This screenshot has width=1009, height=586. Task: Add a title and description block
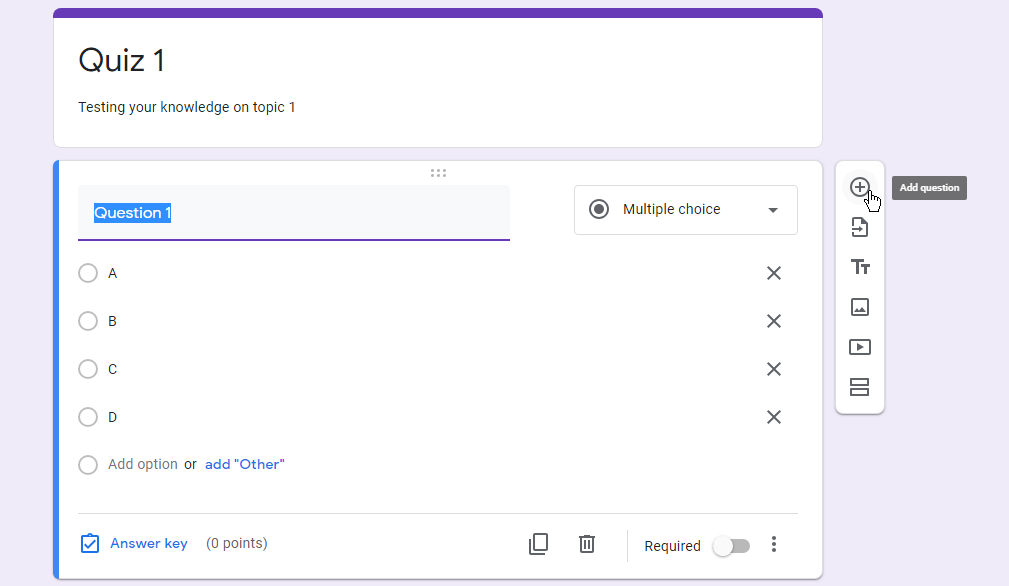tap(860, 267)
